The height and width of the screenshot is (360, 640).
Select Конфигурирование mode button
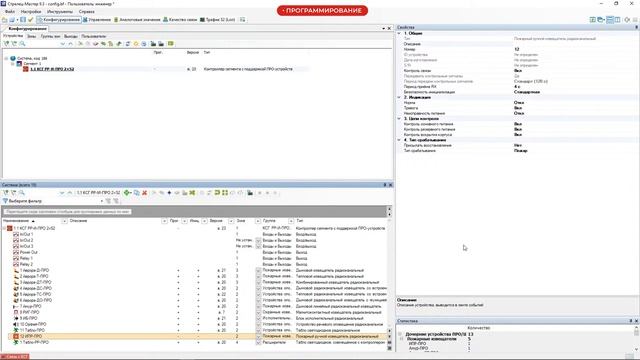click(x=58, y=20)
